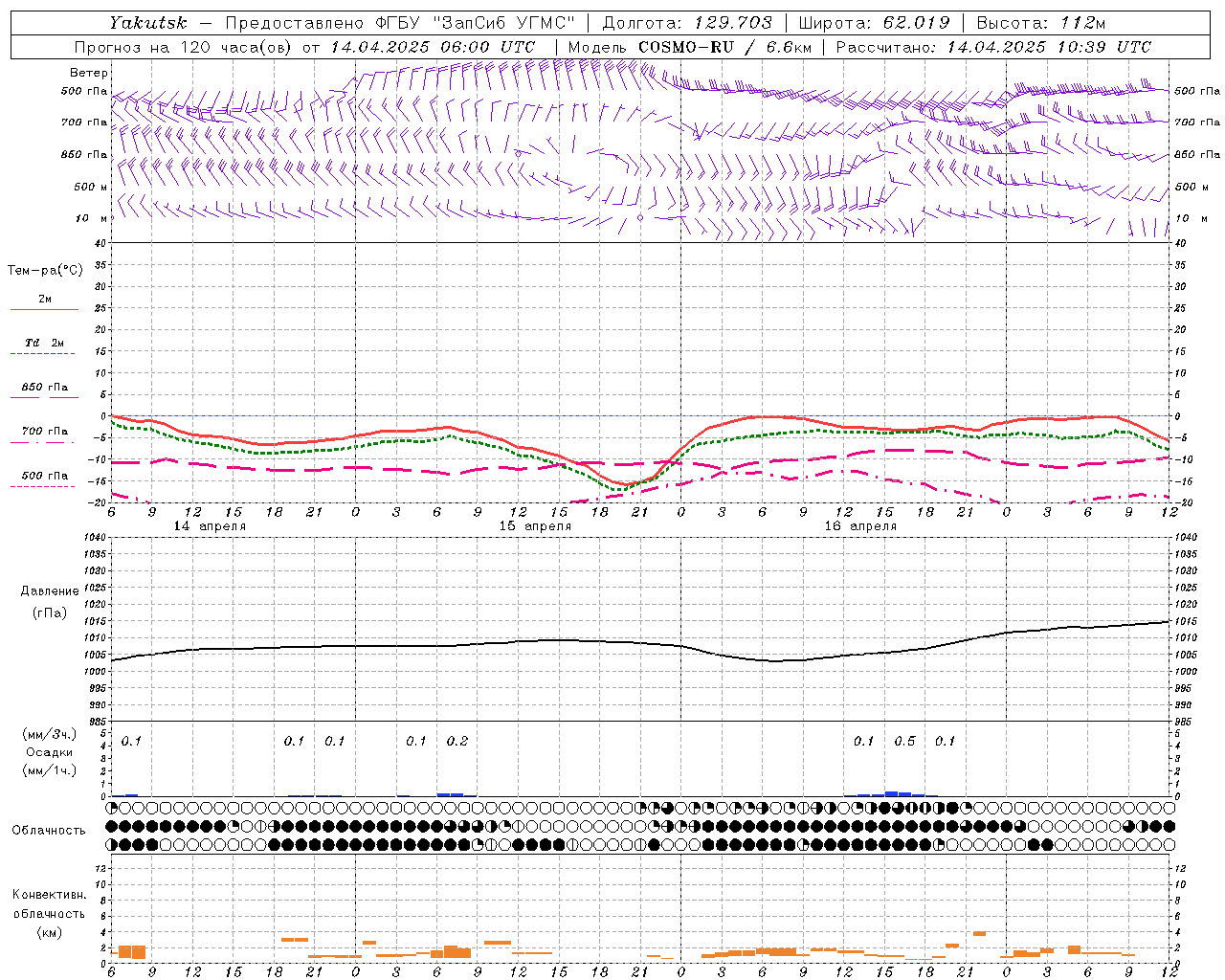Click the '850 гПа' temperature legend entry
Viewport: 1225px width, 980px height.
tap(45, 388)
